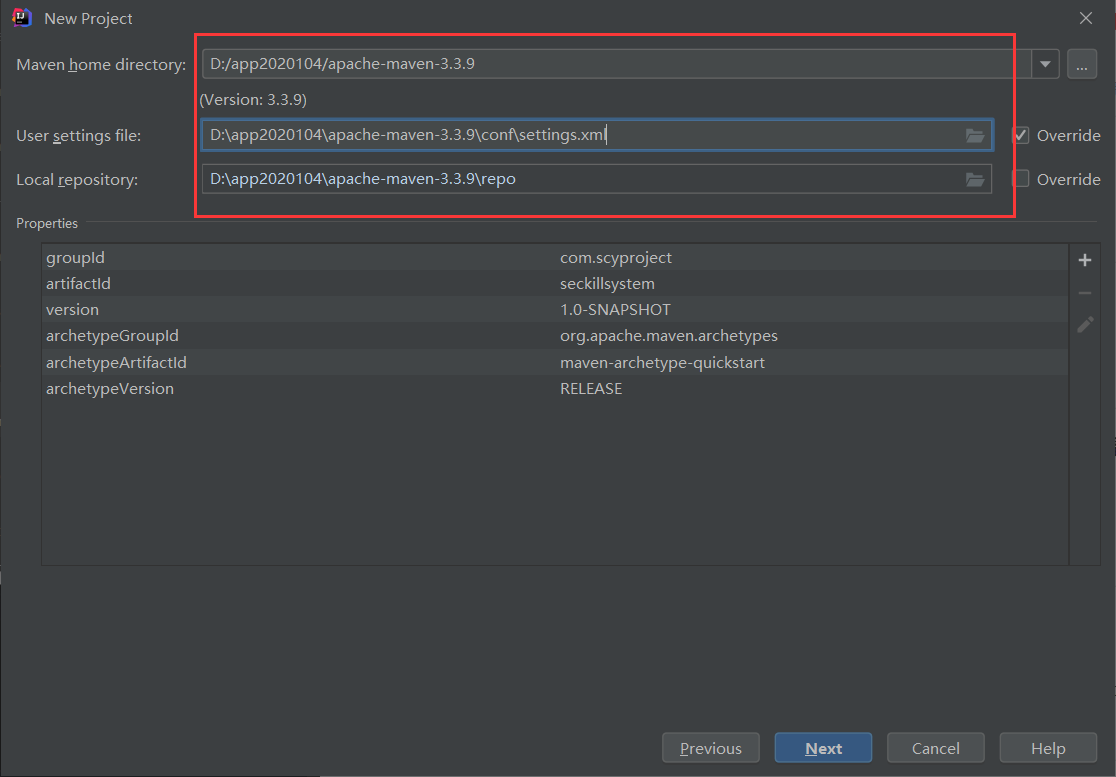Open the Maven home directory dropdown arrow
This screenshot has width=1116, height=777.
[1045, 64]
